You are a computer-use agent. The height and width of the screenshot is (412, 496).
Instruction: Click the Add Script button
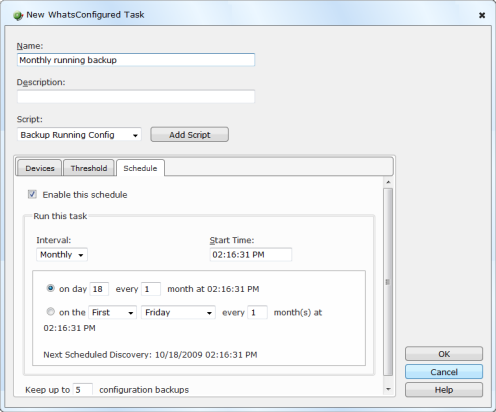pos(189,135)
